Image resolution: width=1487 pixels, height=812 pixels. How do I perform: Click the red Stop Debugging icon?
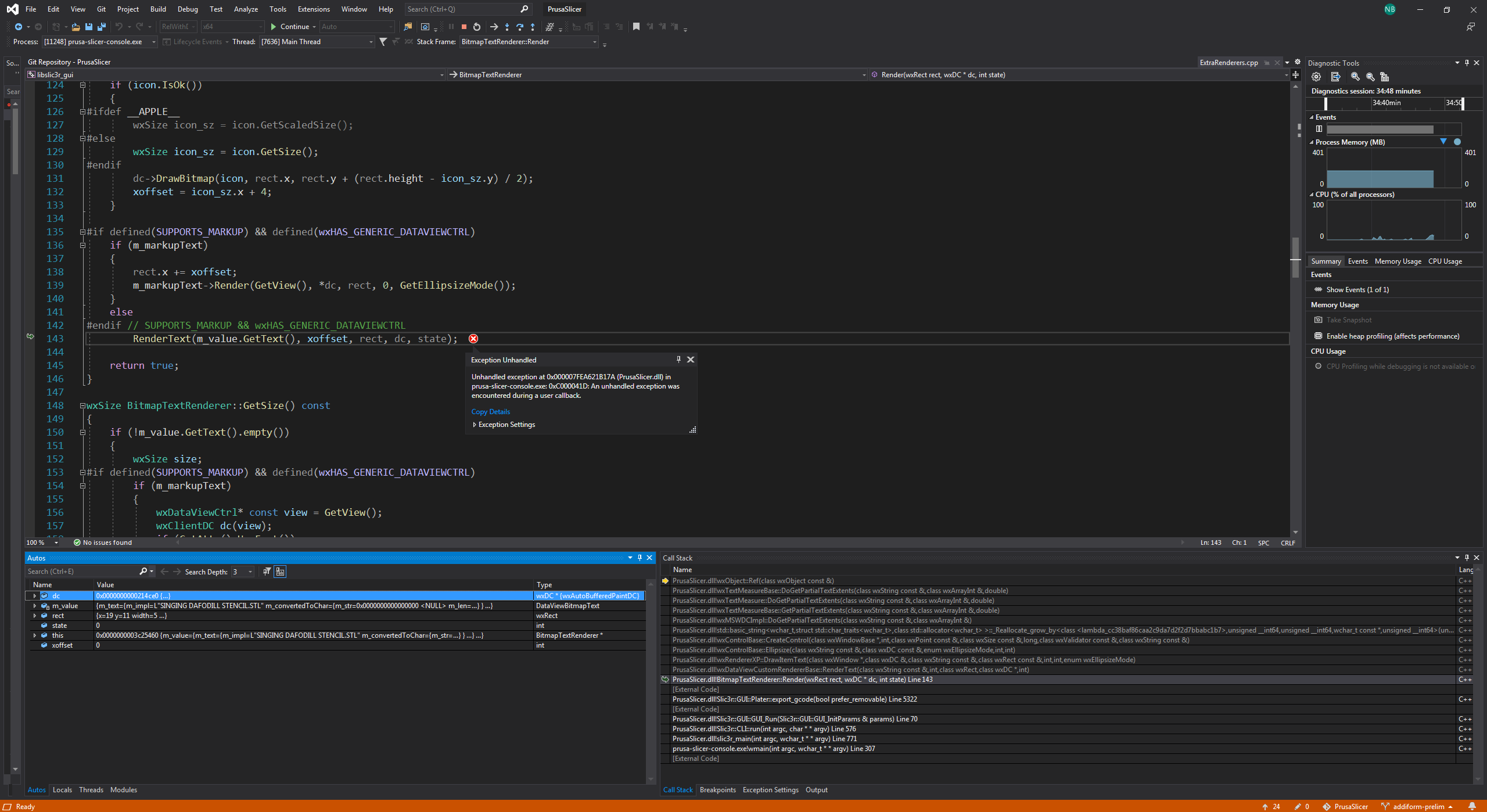coord(464,27)
